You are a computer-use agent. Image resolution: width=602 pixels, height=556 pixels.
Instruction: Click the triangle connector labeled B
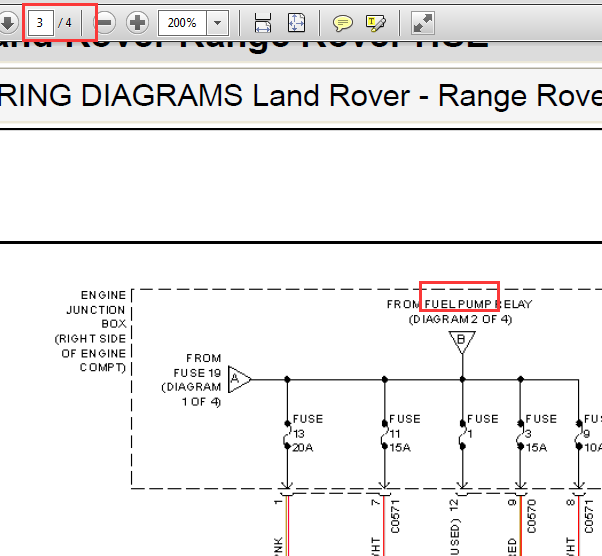click(x=462, y=342)
